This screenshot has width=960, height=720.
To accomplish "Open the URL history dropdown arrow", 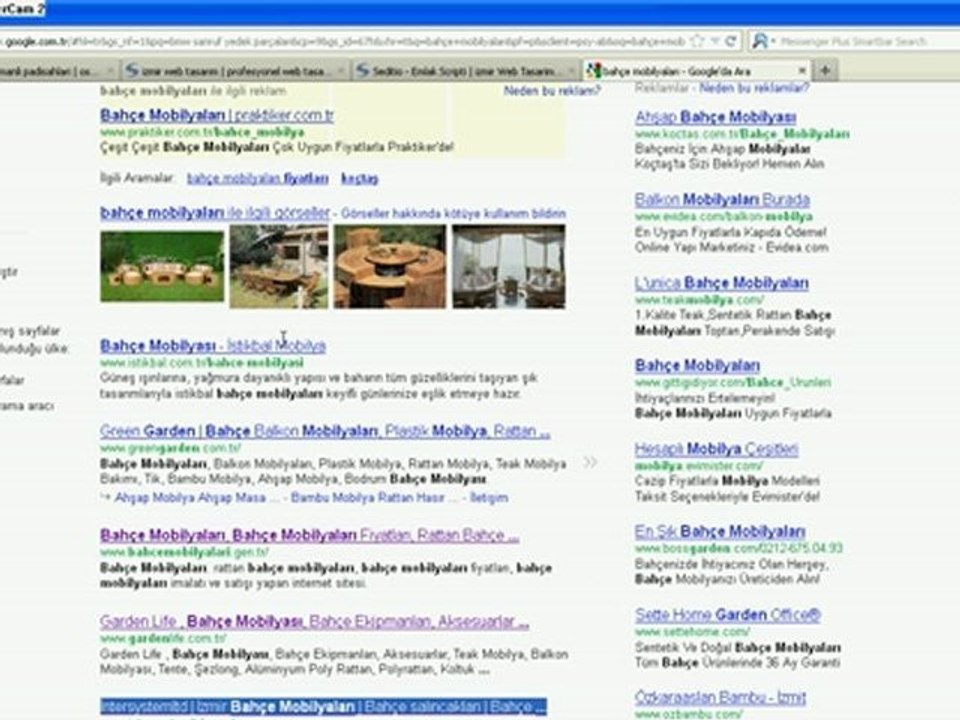I will pos(714,42).
